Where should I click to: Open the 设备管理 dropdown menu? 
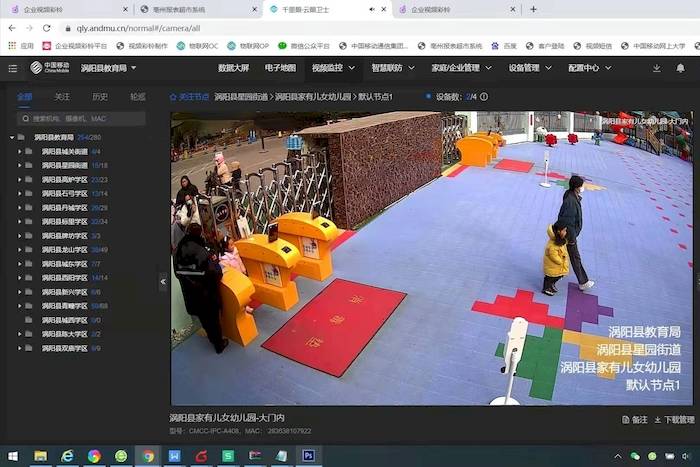530,68
